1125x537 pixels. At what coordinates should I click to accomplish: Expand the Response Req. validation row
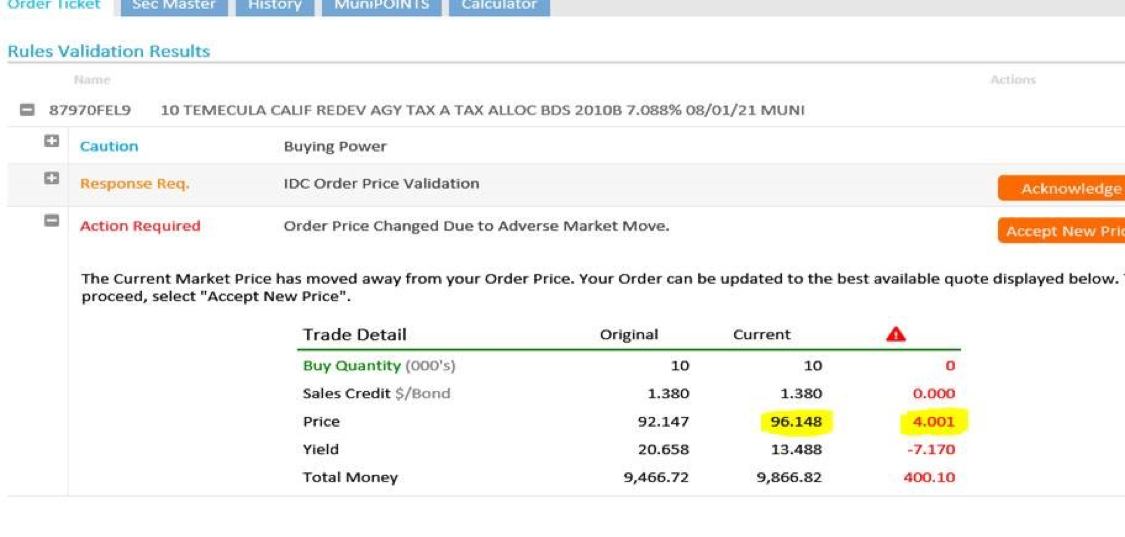(50, 181)
